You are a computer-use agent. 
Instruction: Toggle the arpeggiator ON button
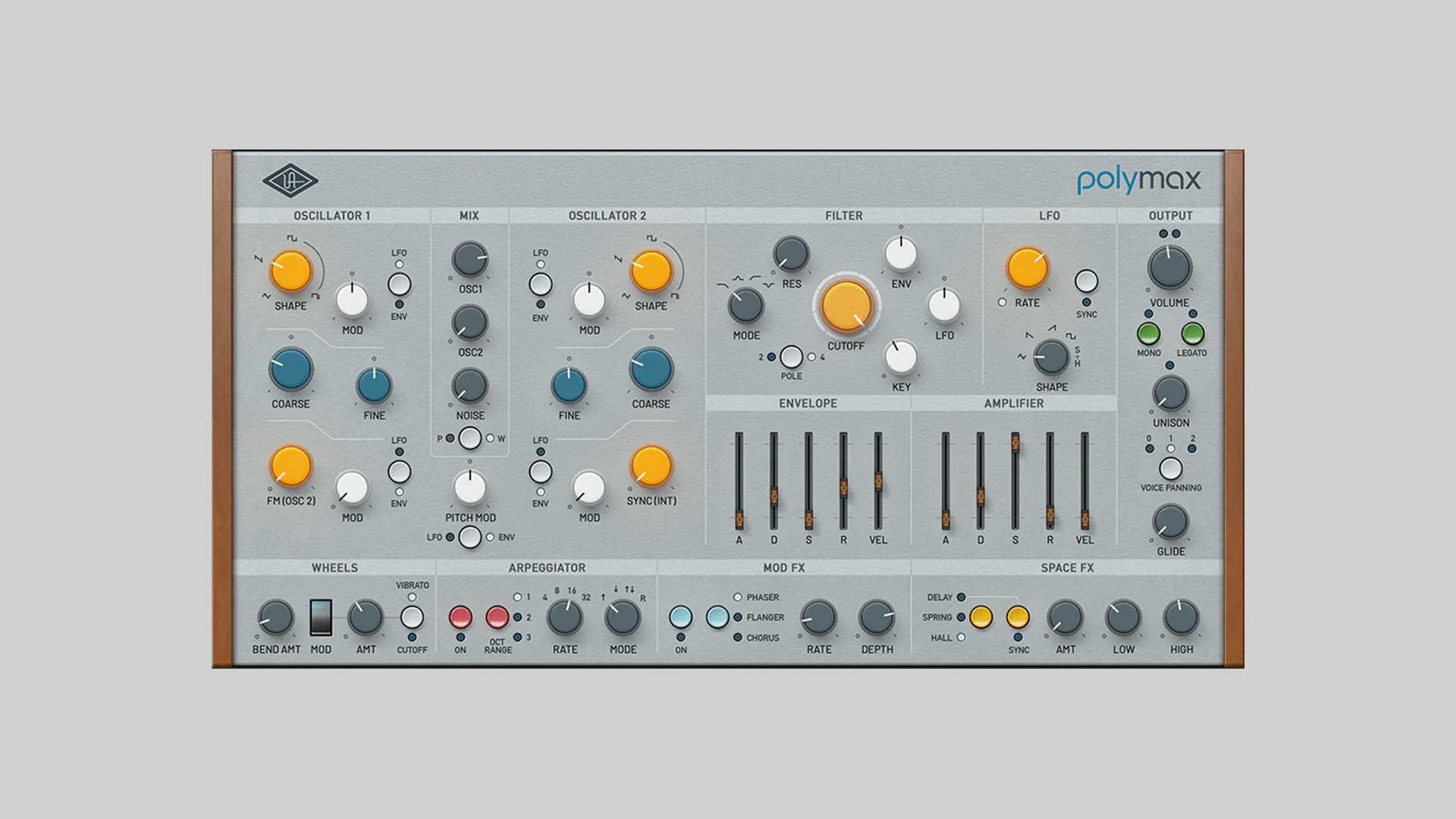(x=460, y=617)
